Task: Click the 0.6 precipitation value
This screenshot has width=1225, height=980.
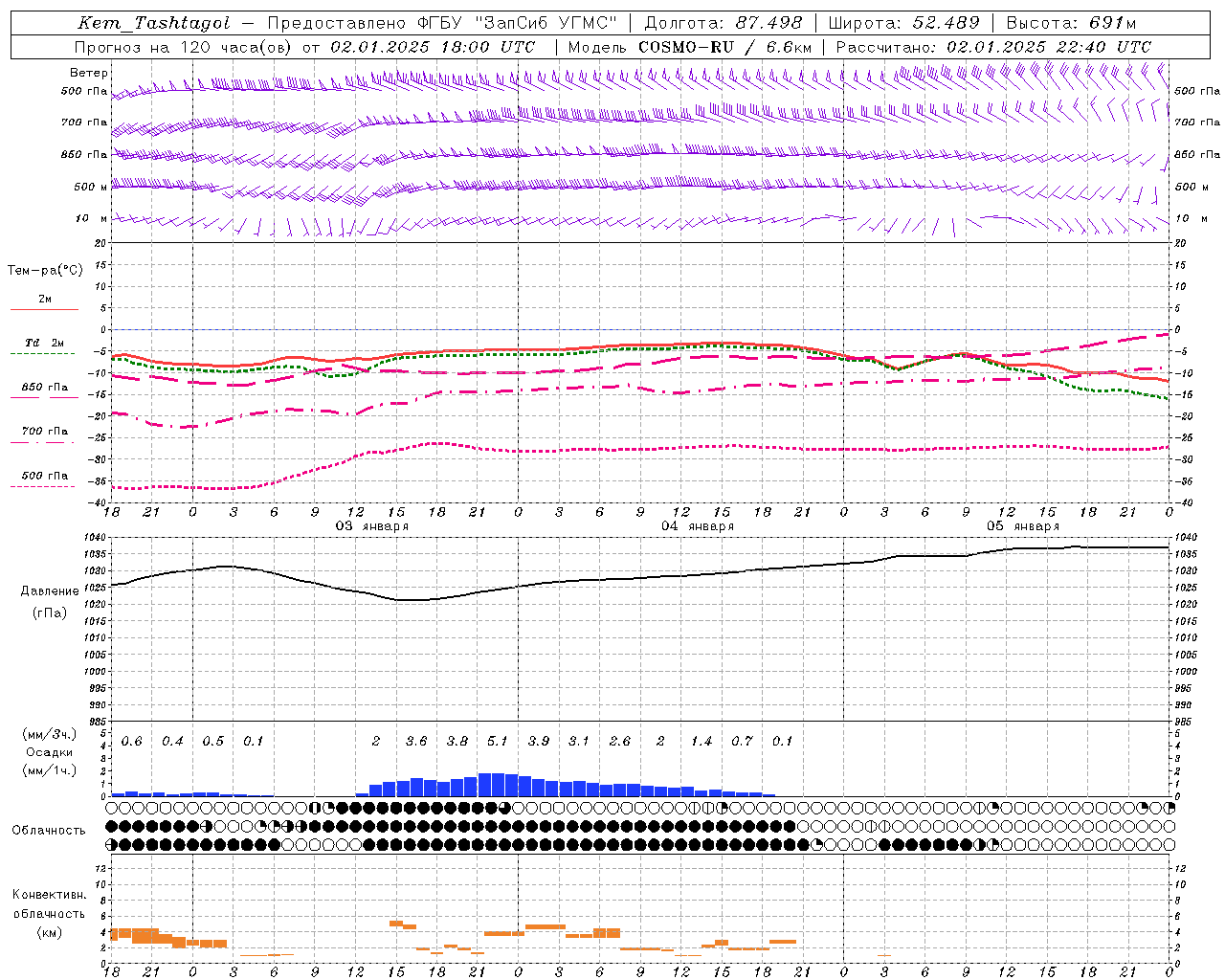Action: coord(131,741)
